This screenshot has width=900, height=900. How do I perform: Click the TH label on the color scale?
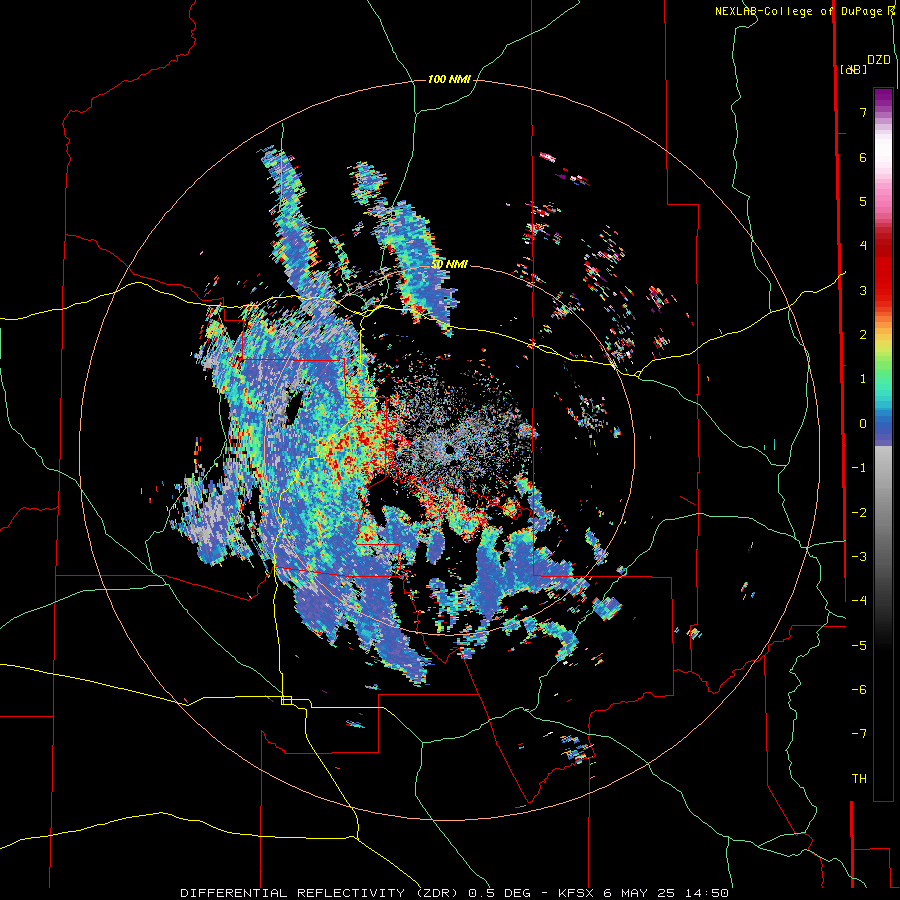pos(859,779)
